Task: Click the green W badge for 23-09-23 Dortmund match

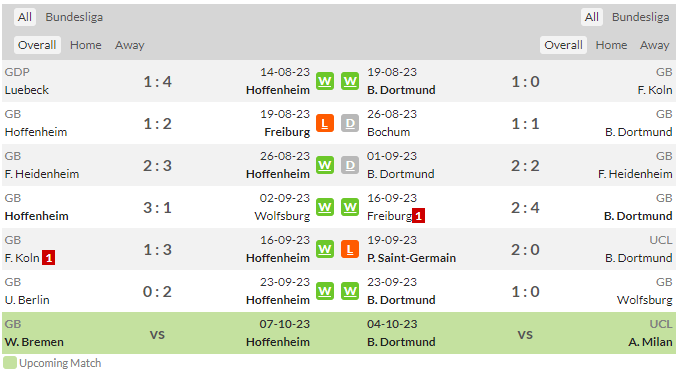Action: point(350,291)
